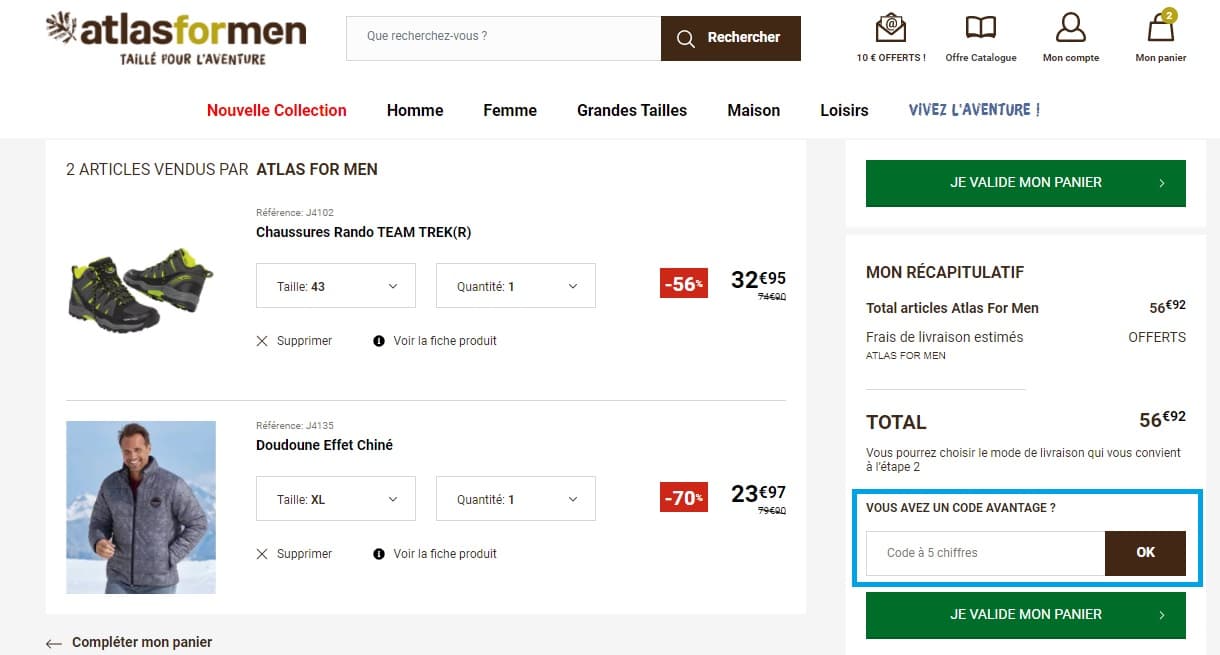Open Mon compte via the person icon
This screenshot has height=655, width=1220.
(1070, 28)
